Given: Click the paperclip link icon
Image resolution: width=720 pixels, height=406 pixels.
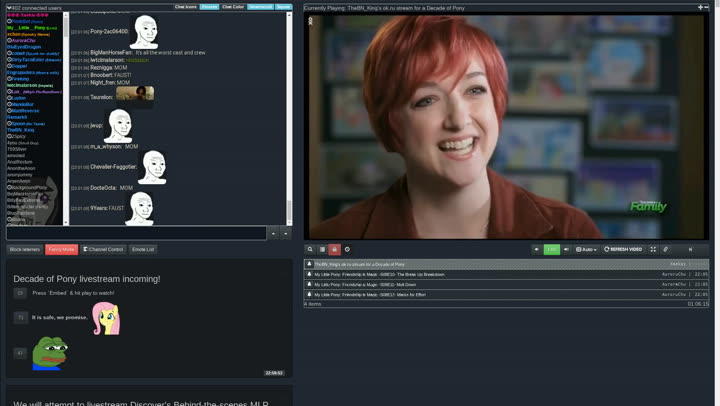Looking at the screenshot, I should (x=666, y=249).
